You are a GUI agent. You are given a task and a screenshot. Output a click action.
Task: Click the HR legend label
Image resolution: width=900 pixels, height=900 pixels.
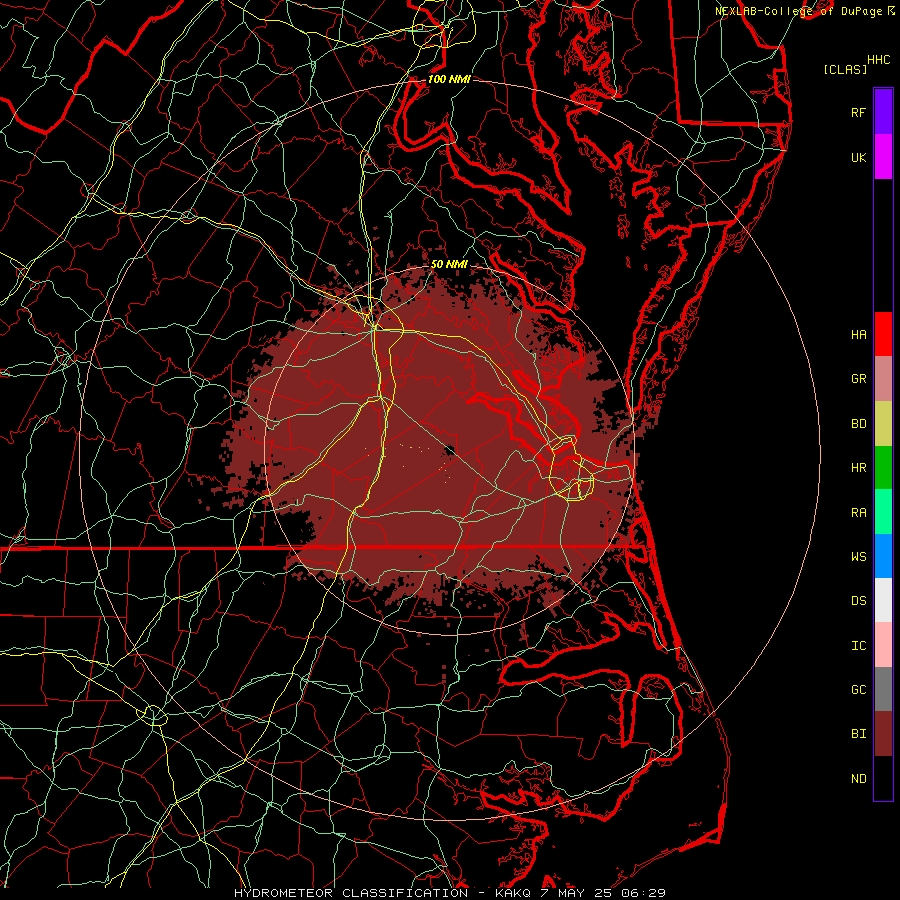(858, 468)
